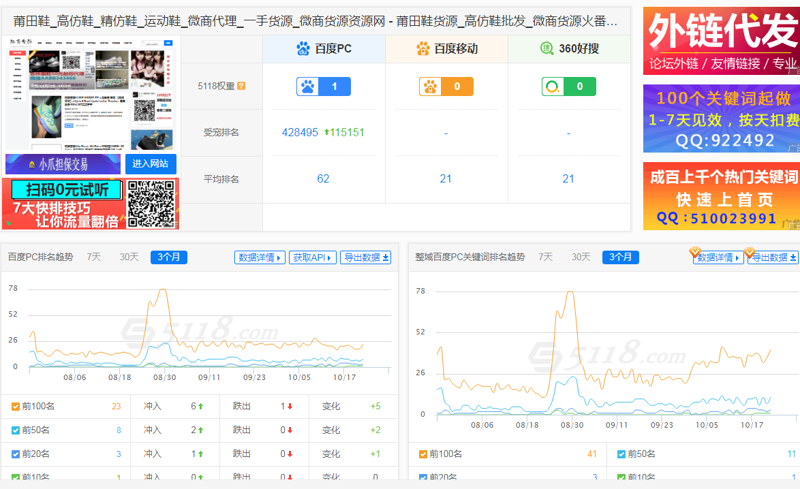
Task: Click the QR code in the red banner
Action: (151, 204)
